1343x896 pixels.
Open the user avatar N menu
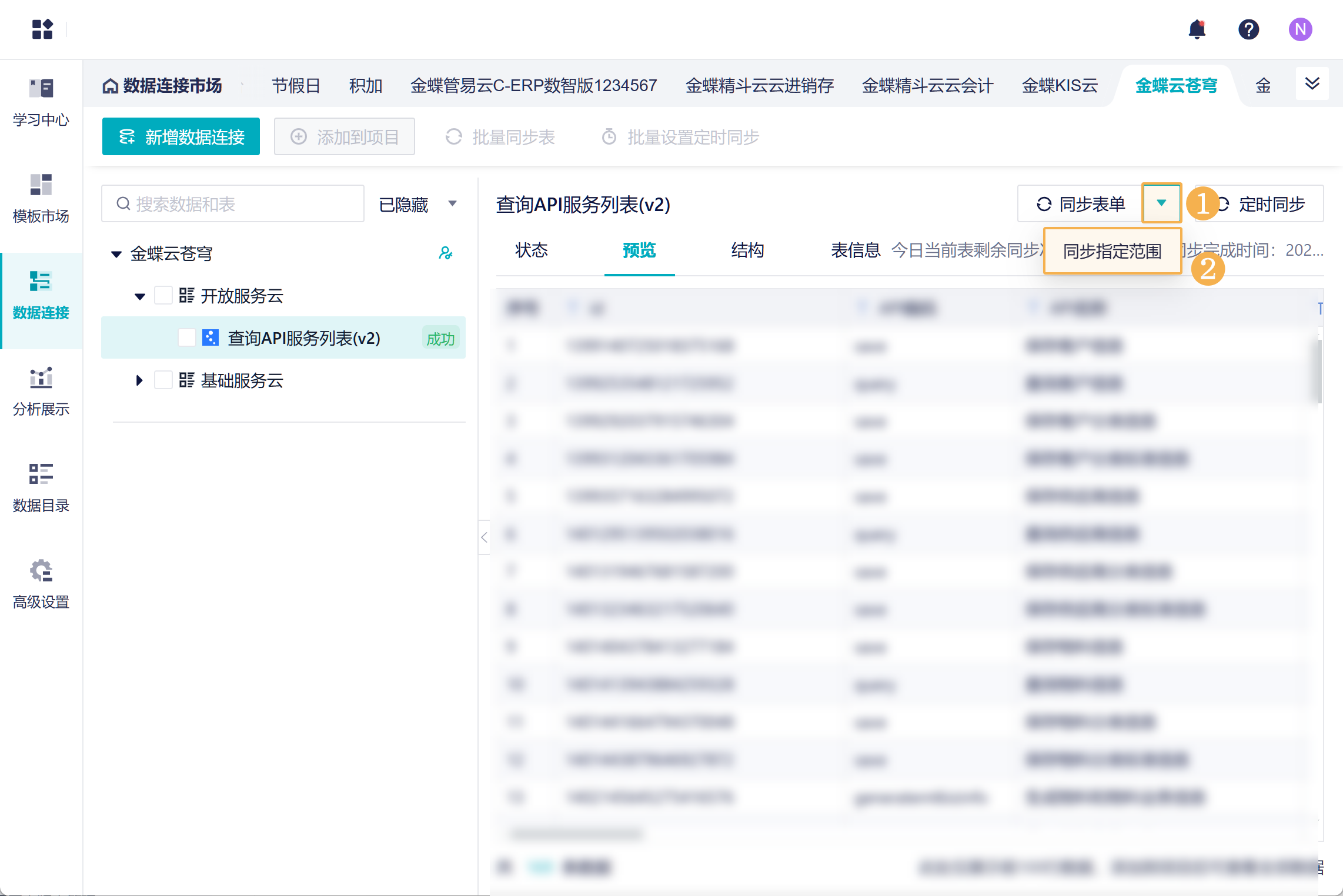(x=1300, y=29)
